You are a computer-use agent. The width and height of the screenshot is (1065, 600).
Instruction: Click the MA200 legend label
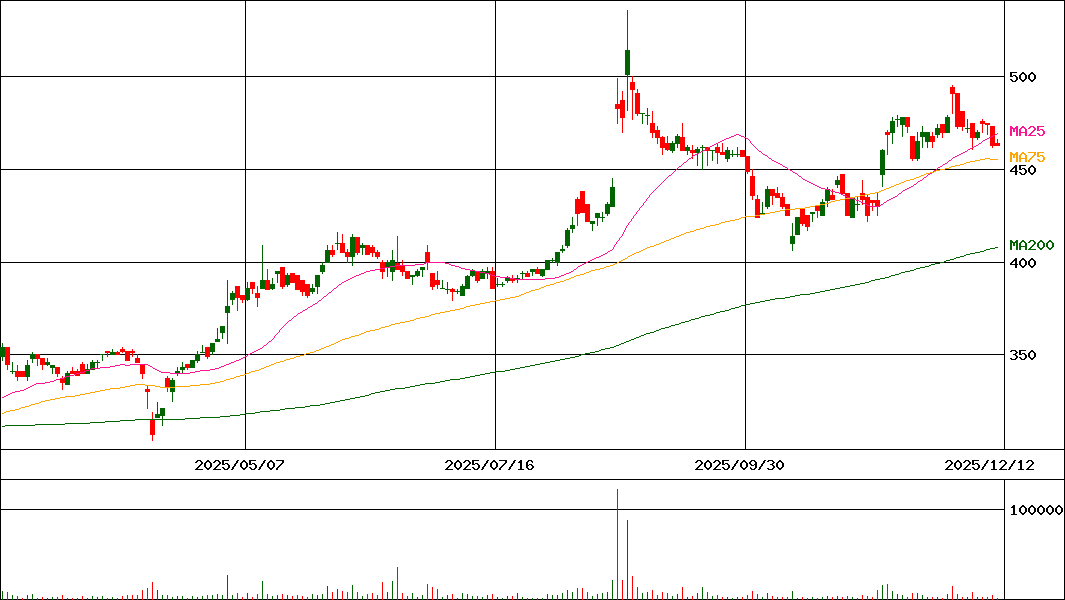pyautogui.click(x=1031, y=245)
